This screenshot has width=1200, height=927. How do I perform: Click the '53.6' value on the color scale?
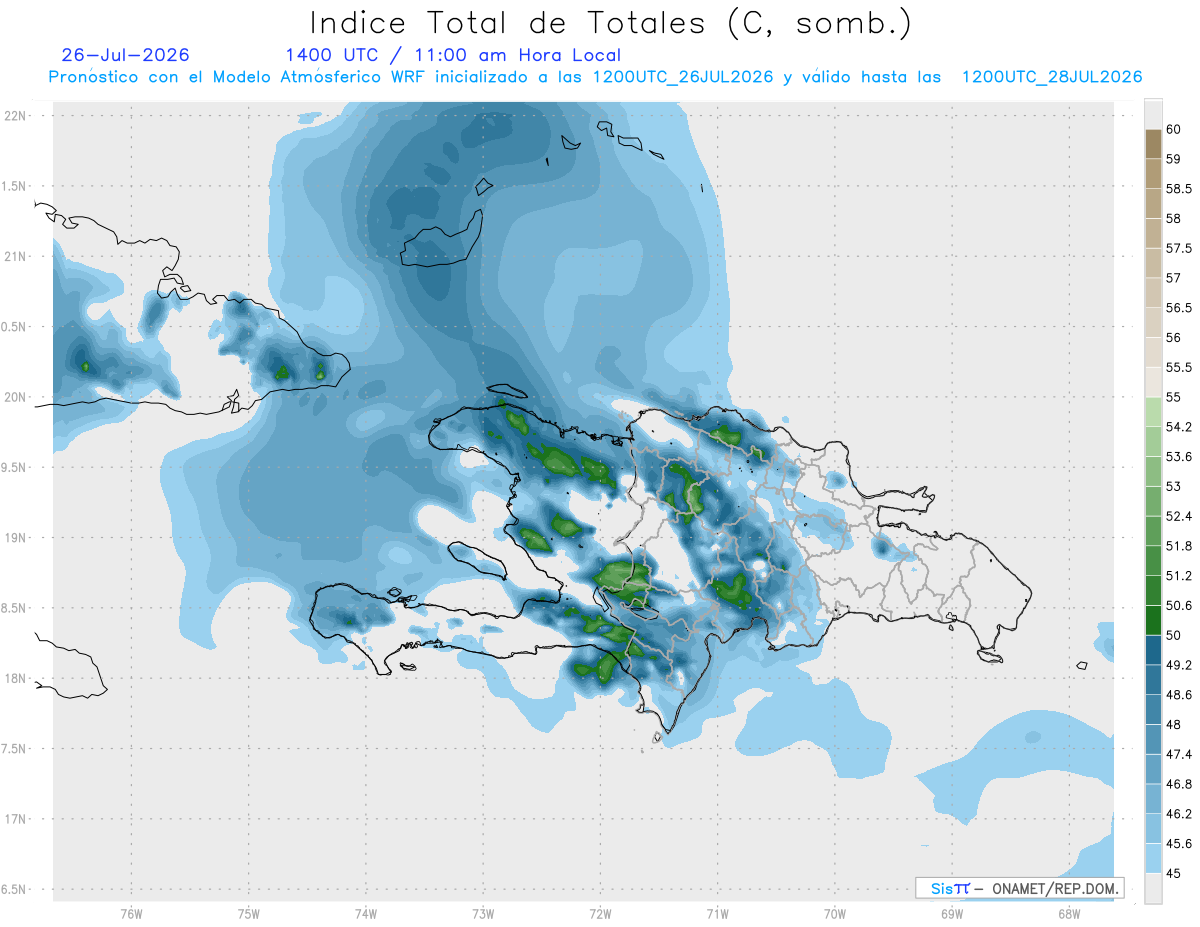click(x=1179, y=457)
